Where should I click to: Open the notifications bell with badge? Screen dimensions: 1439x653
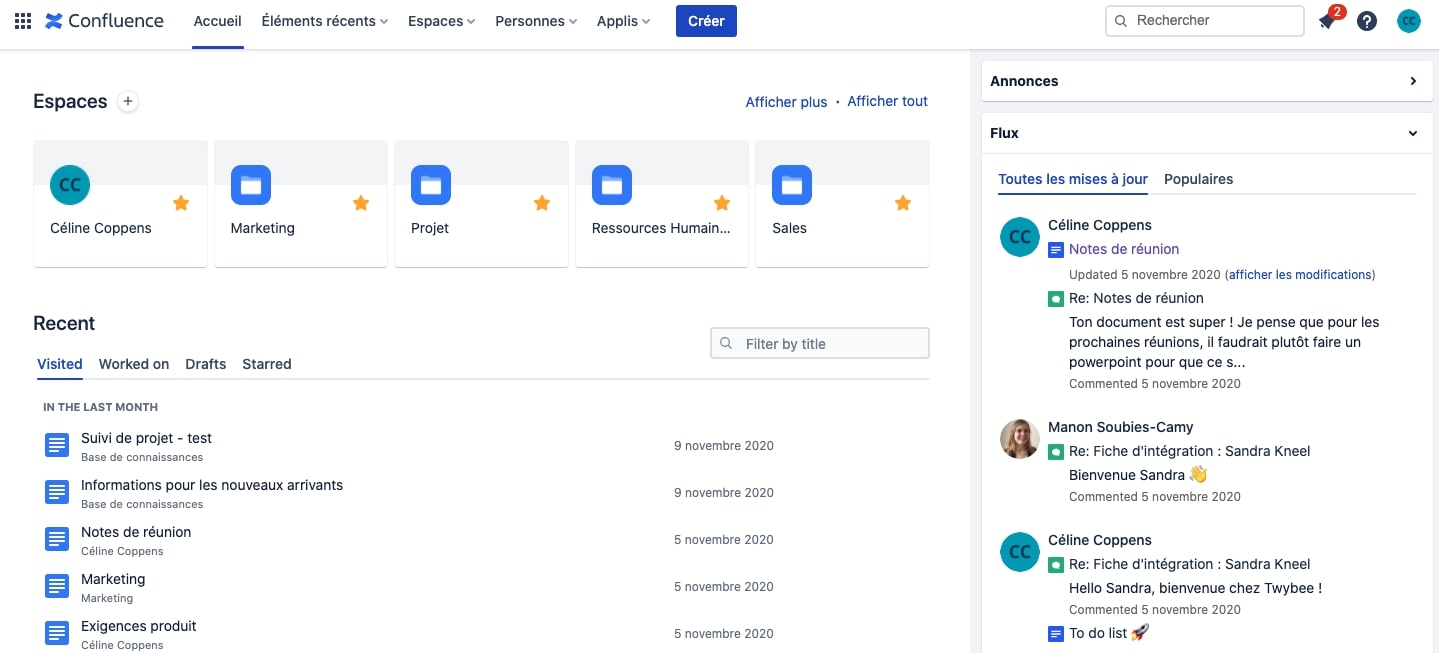pos(1329,19)
